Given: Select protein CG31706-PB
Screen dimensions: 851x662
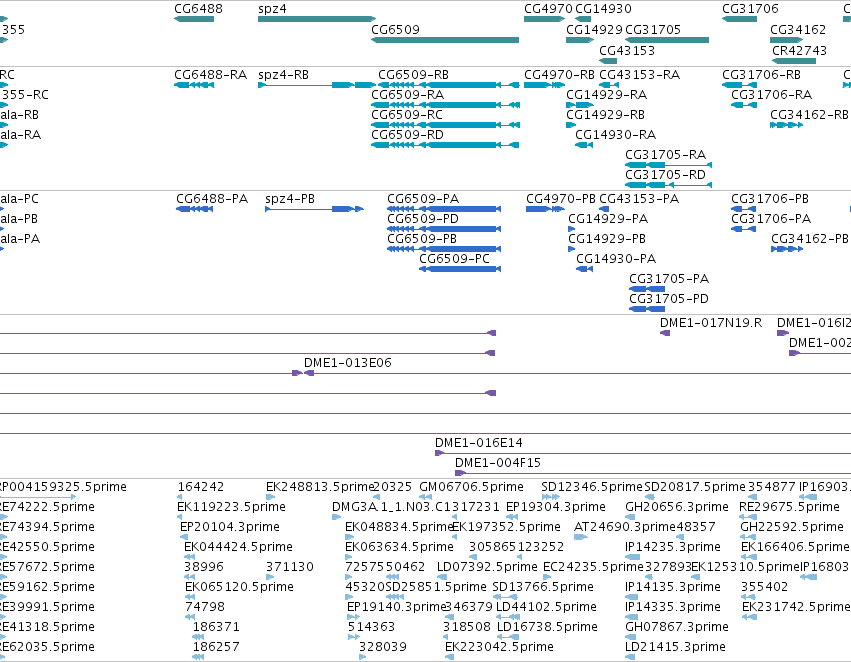Looking at the screenshot, I should pos(744,209).
